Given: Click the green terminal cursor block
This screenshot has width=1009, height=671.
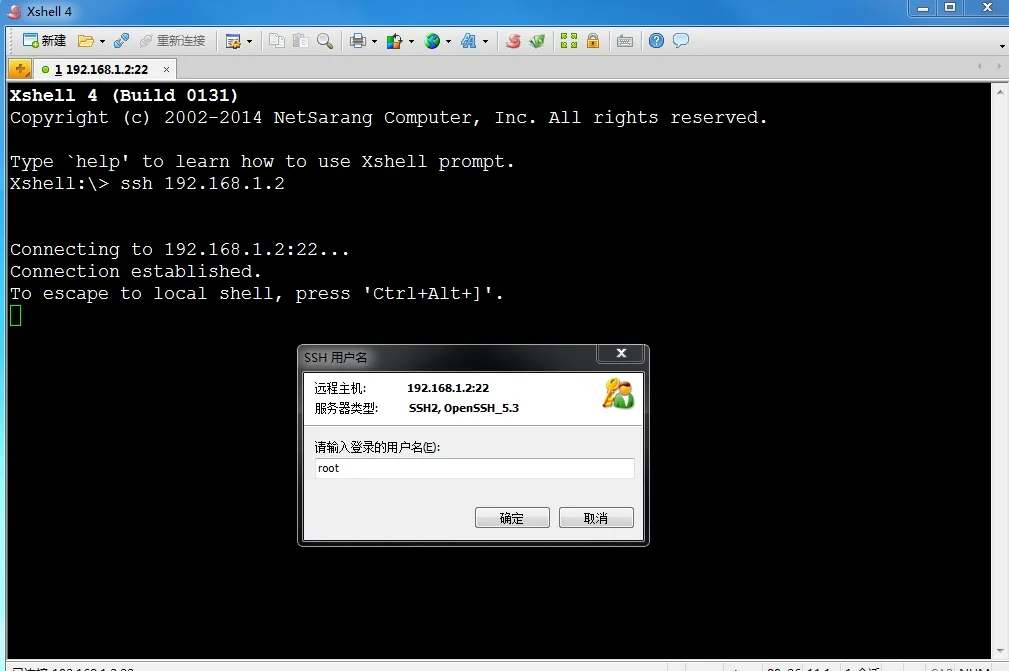Looking at the screenshot, I should 16,315.
